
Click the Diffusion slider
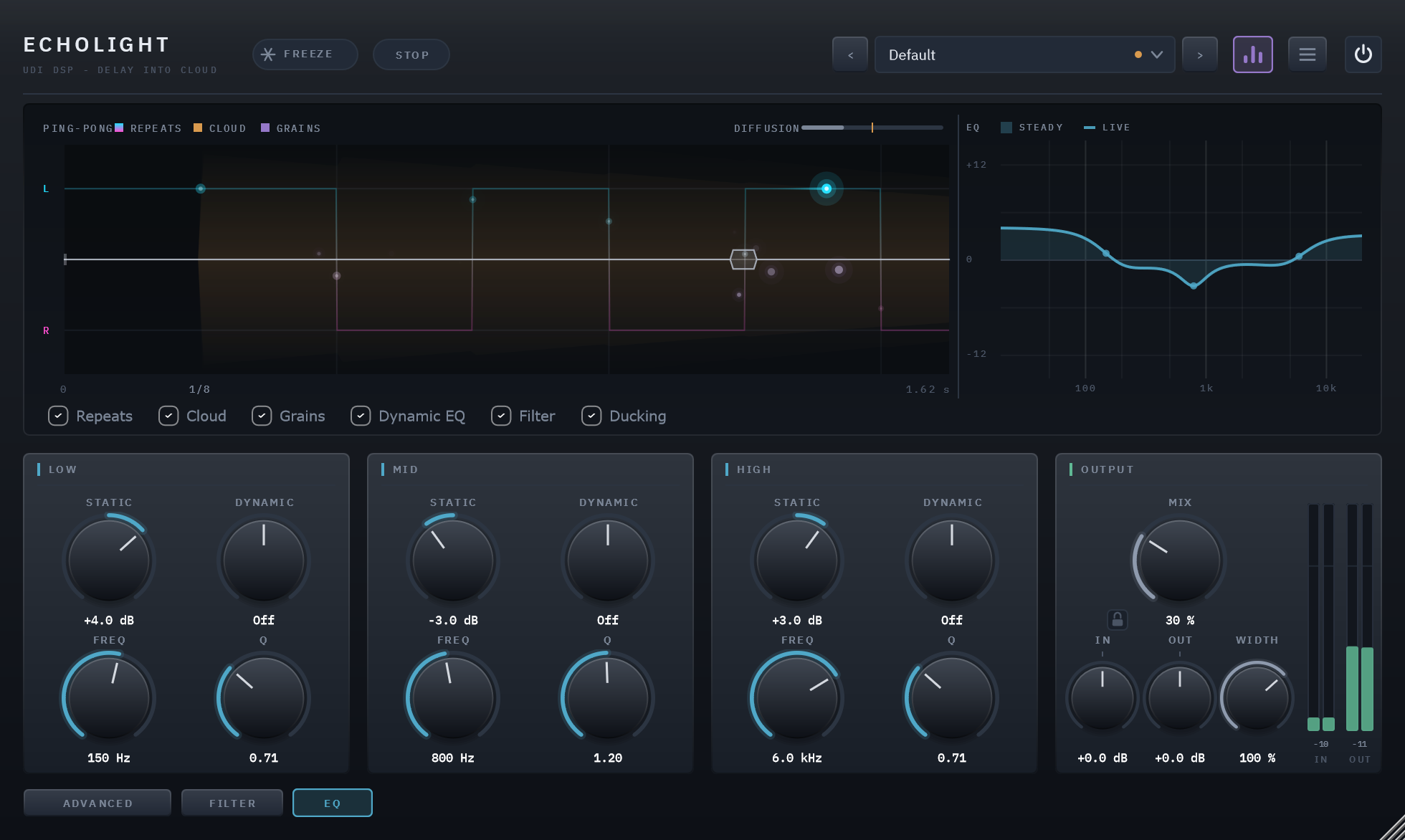[x=872, y=128]
